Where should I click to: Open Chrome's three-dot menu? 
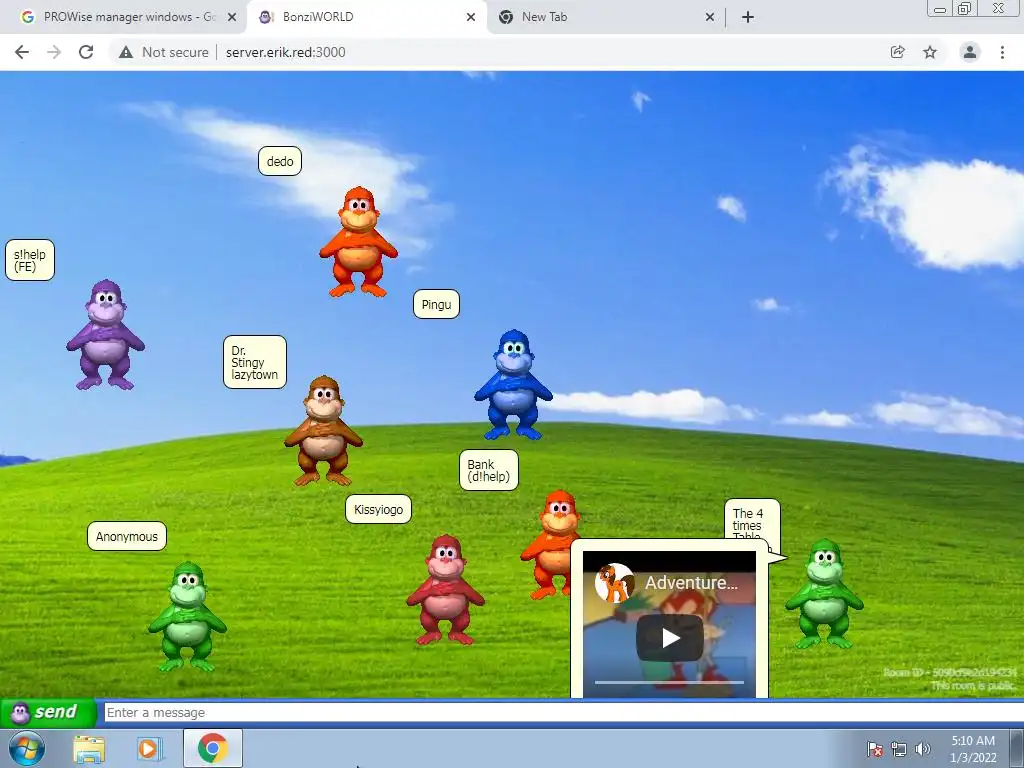(1002, 52)
